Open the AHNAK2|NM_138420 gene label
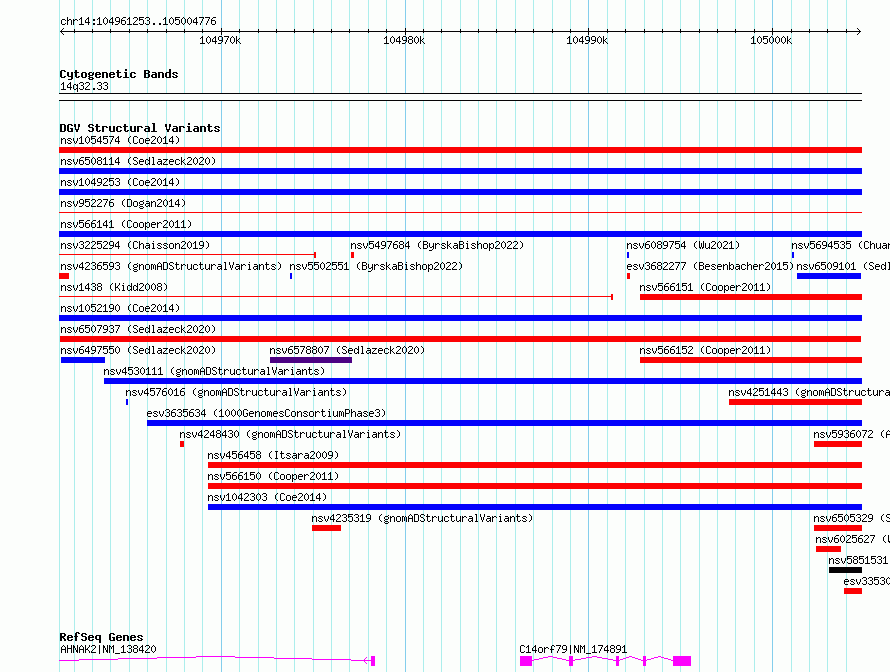This screenshot has width=890, height=672. (x=108, y=649)
